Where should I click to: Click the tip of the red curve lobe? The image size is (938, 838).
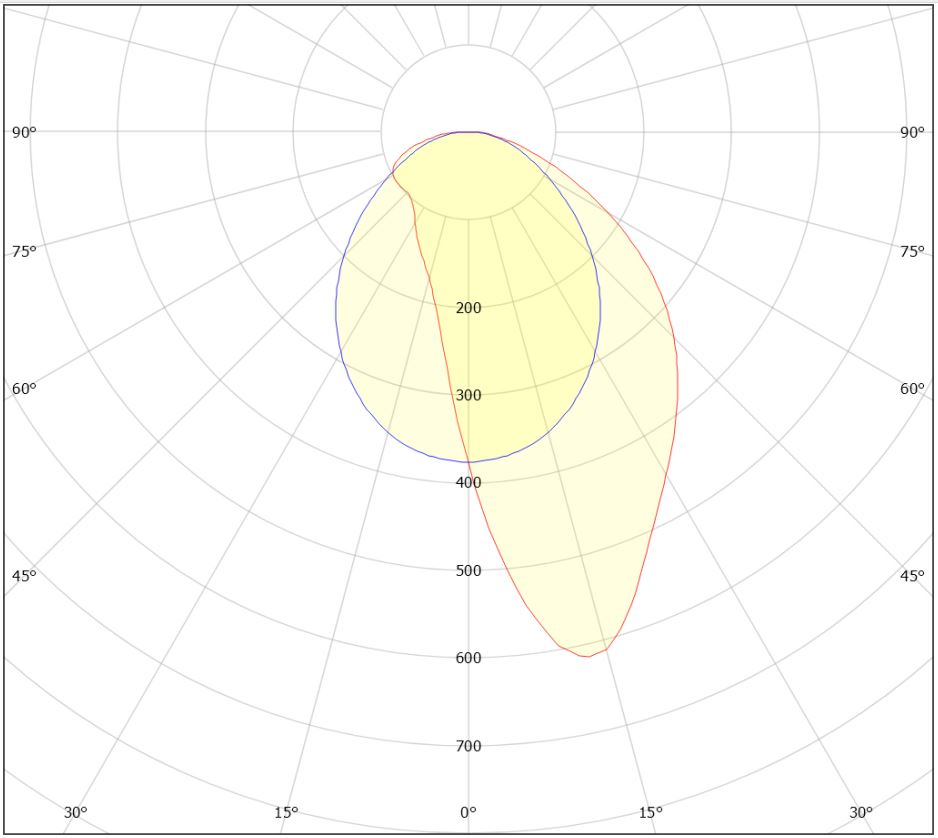click(587, 656)
